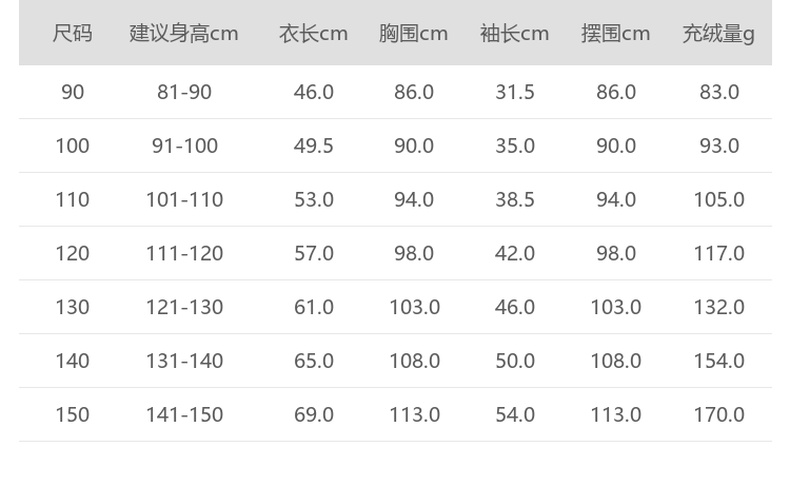
Task: Click the 42.0 sleeve length cell
Action: click(x=514, y=254)
